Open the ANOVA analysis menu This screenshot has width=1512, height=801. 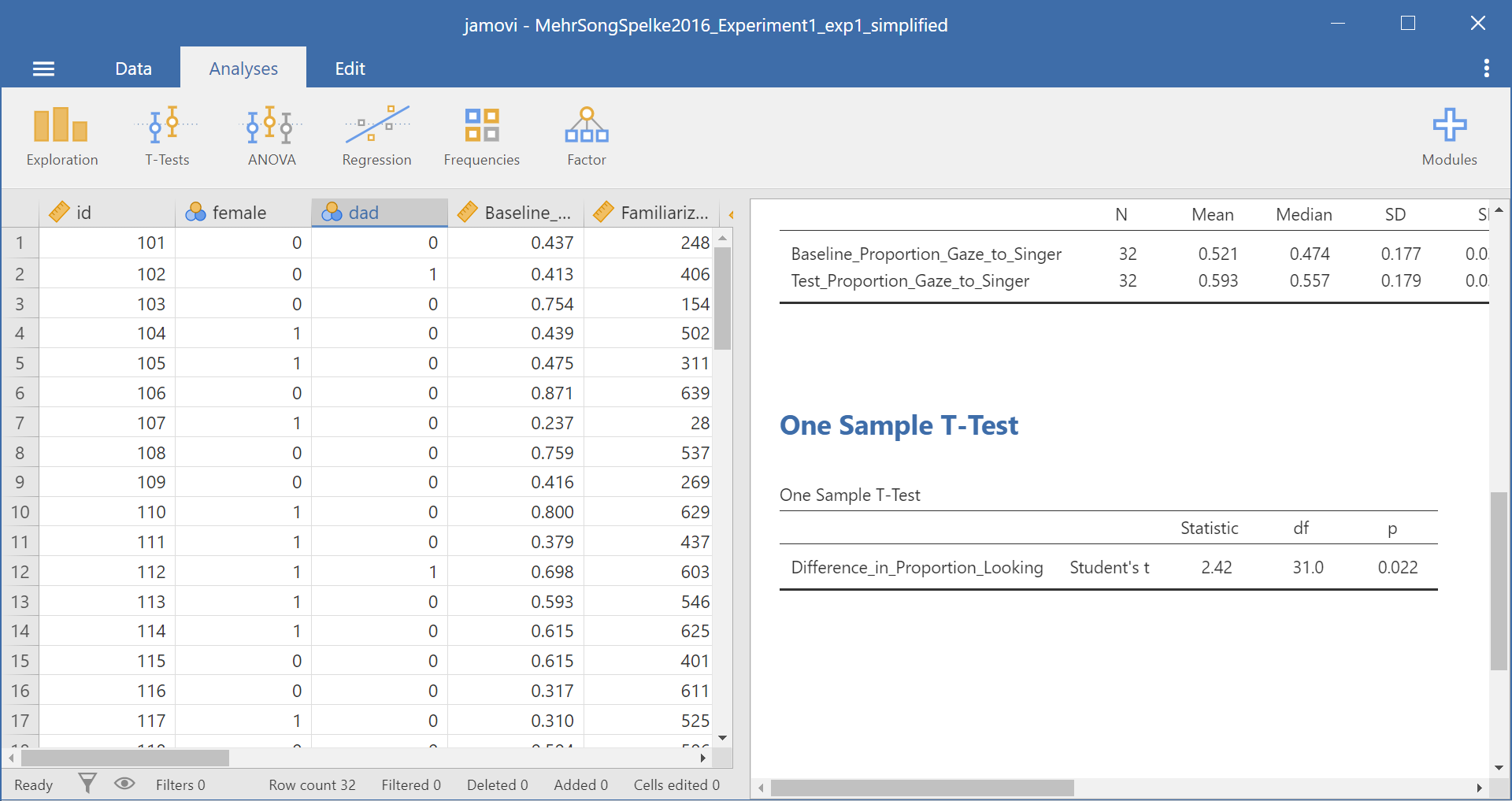point(272,136)
